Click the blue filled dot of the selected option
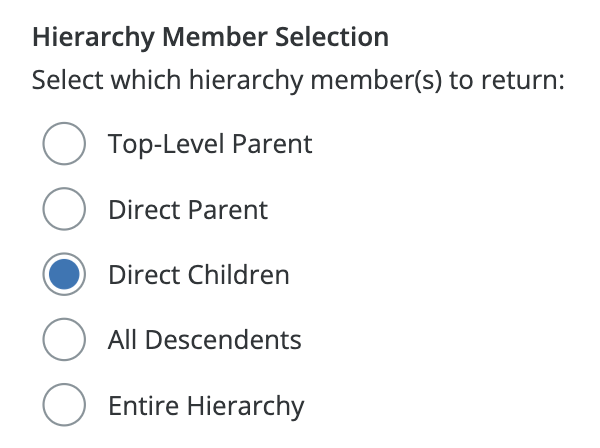The width and height of the screenshot is (600, 448). (63, 275)
